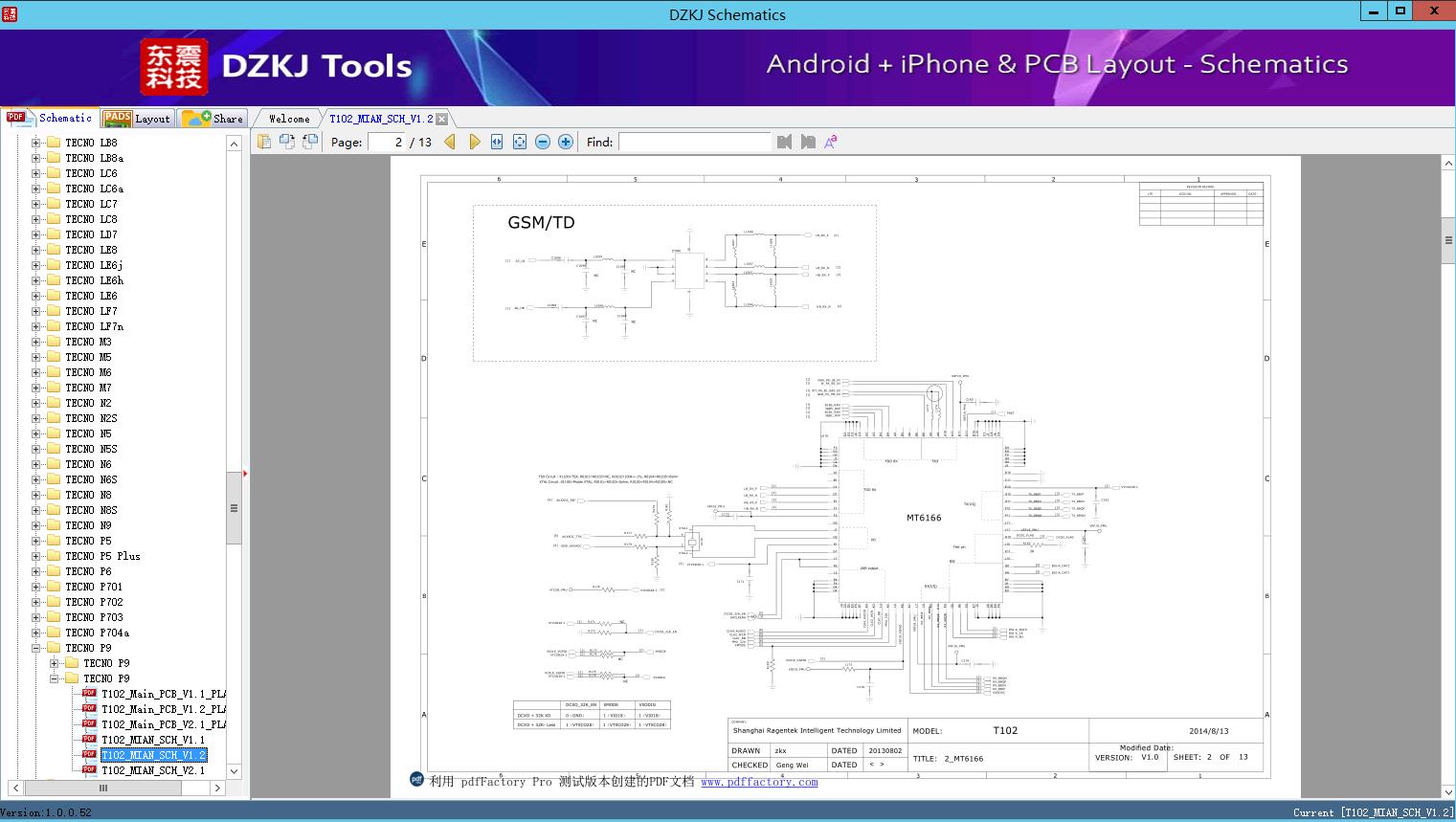Click the fit width icon
The height and width of the screenshot is (822, 1456).
point(497,142)
